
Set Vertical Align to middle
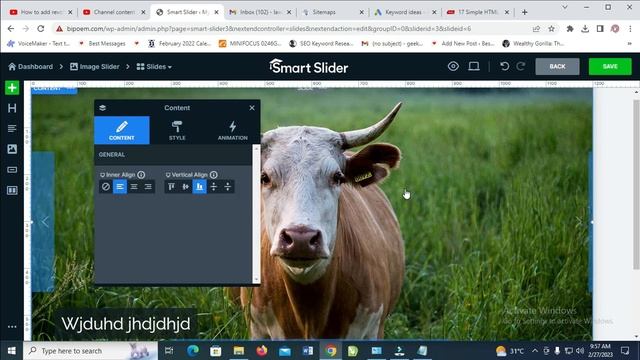pyautogui.click(x=185, y=187)
